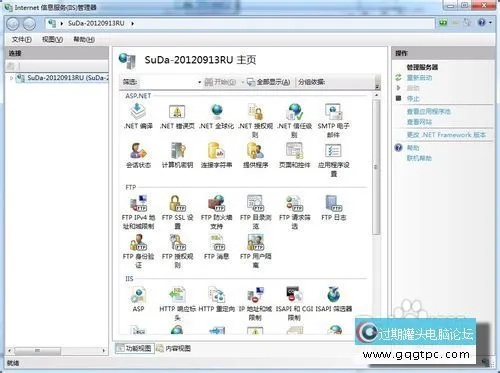Open the SMTP 电子邮件 feature icon
Screen dimensions: 500x373
(x=333, y=120)
